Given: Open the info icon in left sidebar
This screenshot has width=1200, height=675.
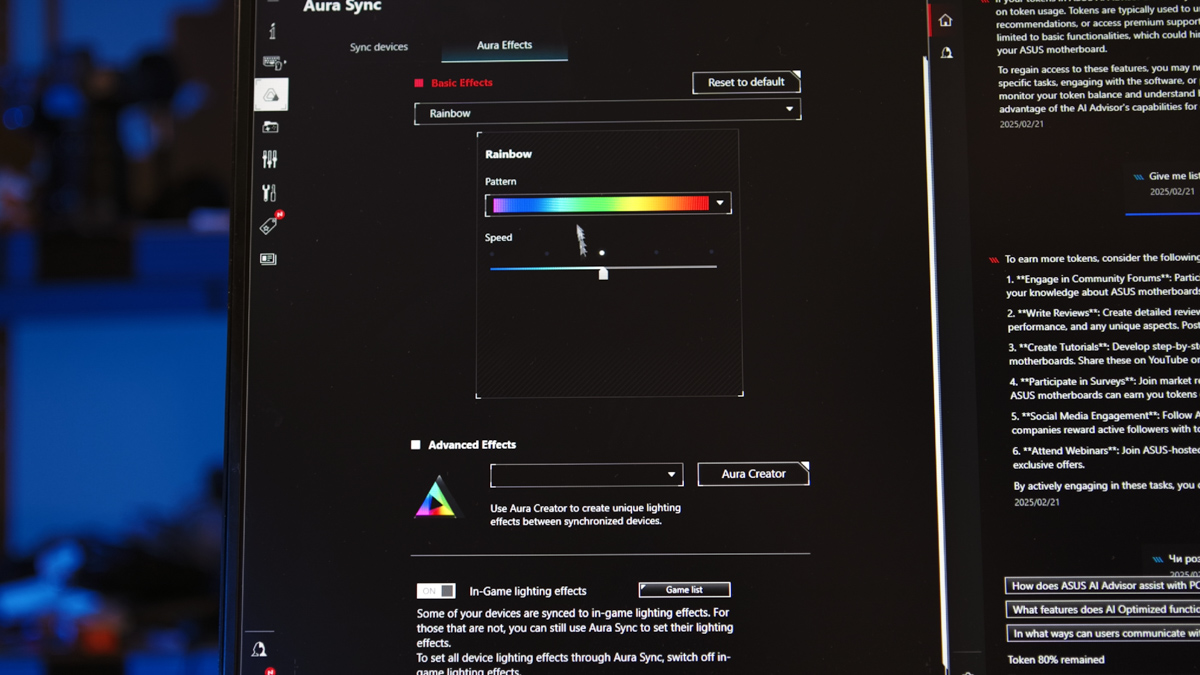Looking at the screenshot, I should 272,32.
